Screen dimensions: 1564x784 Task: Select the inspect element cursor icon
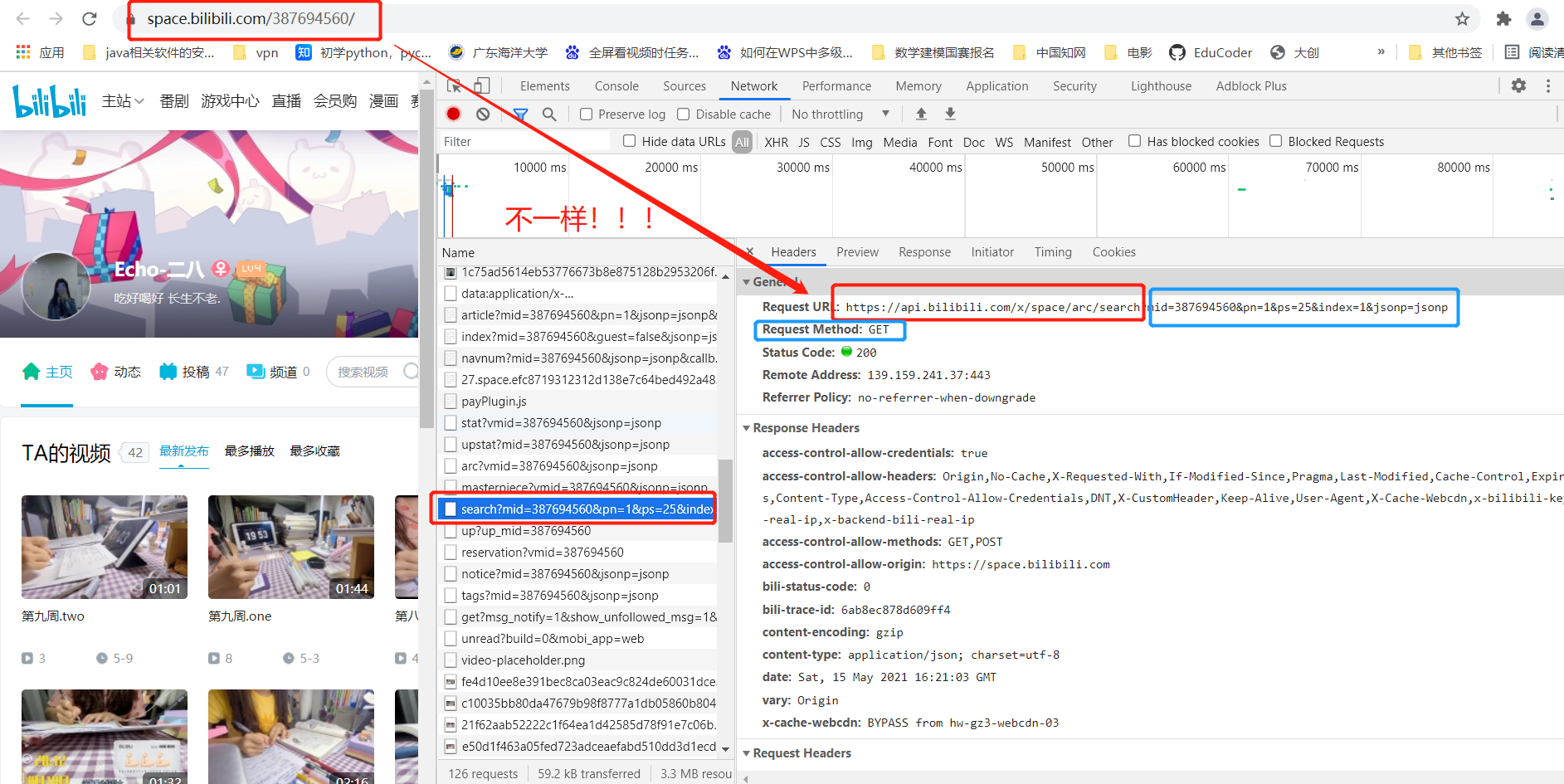455,85
